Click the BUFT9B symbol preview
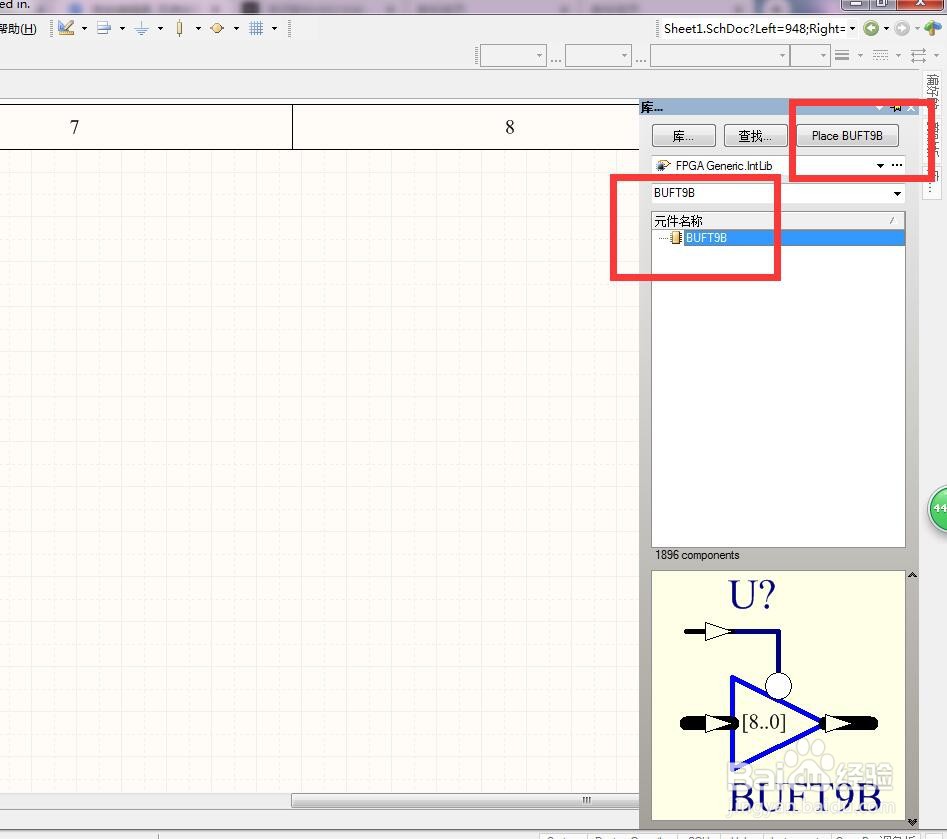This screenshot has width=947, height=839. tap(778, 695)
